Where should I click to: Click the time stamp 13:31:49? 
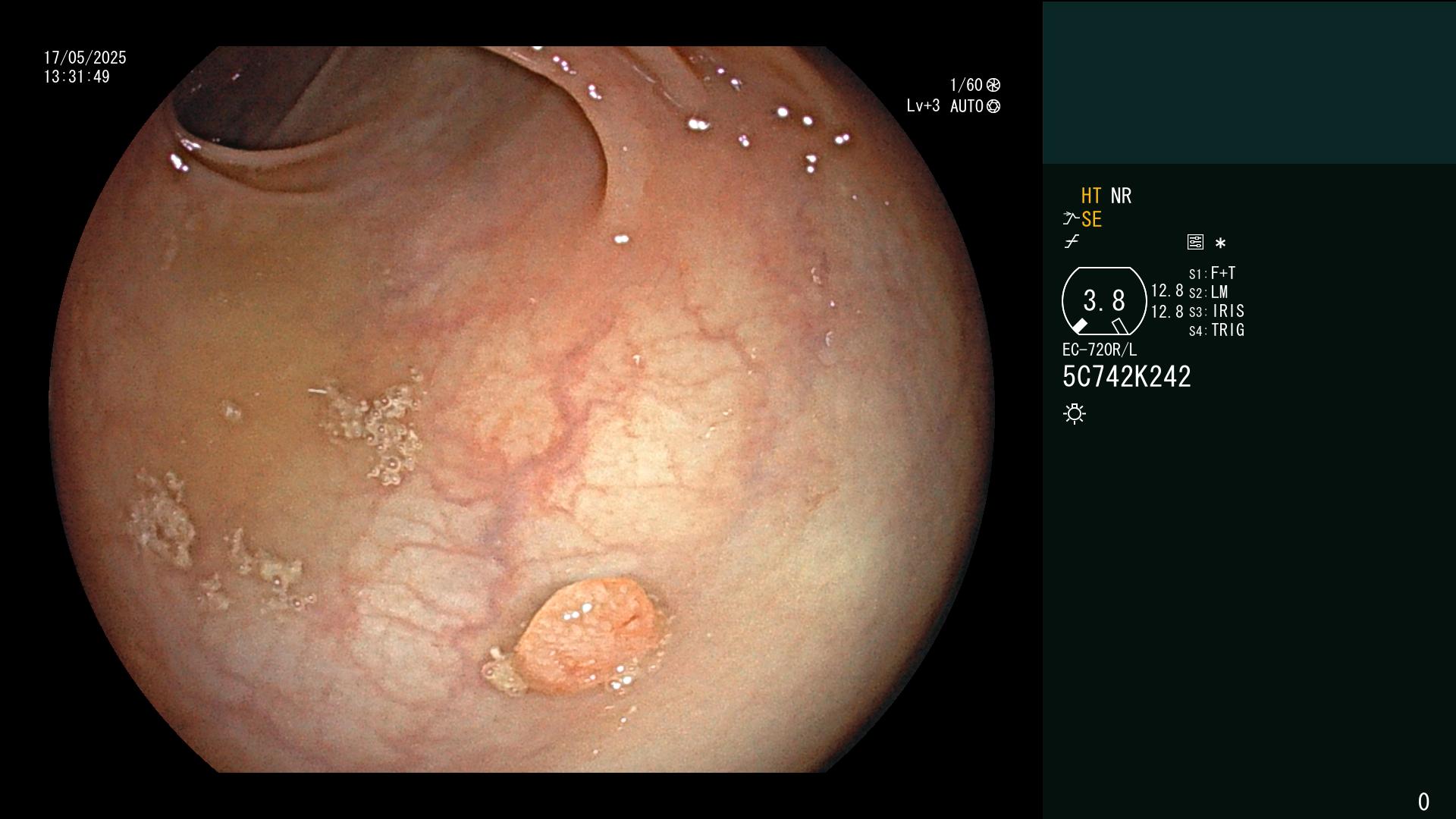coord(77,77)
